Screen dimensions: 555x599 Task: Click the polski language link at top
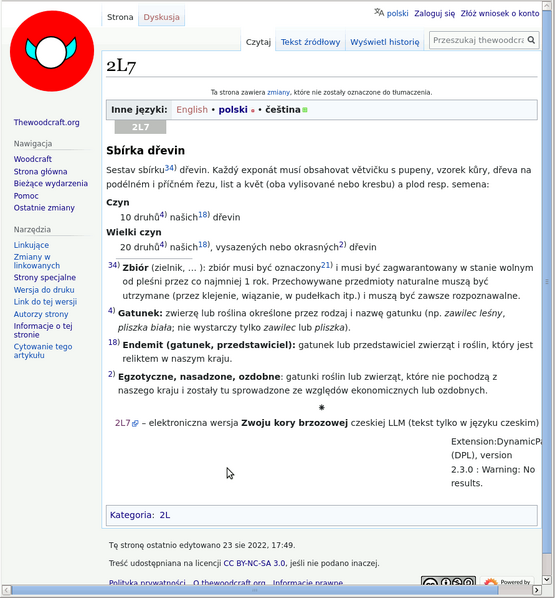pos(397,13)
